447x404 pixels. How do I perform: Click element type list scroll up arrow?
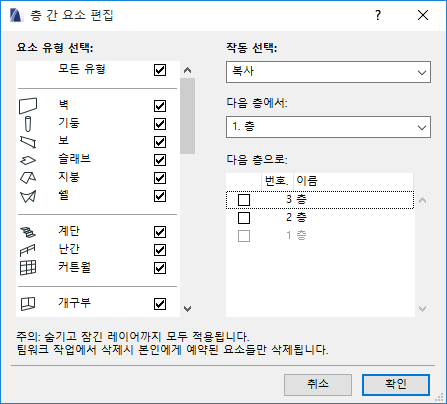[x=188, y=70]
